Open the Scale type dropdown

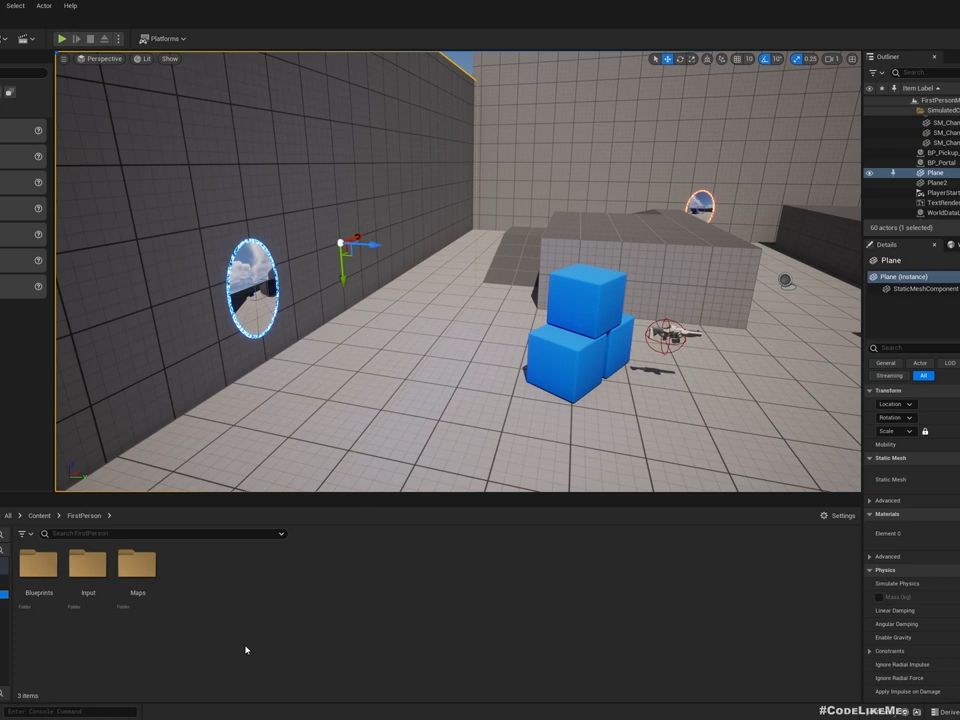pos(895,431)
